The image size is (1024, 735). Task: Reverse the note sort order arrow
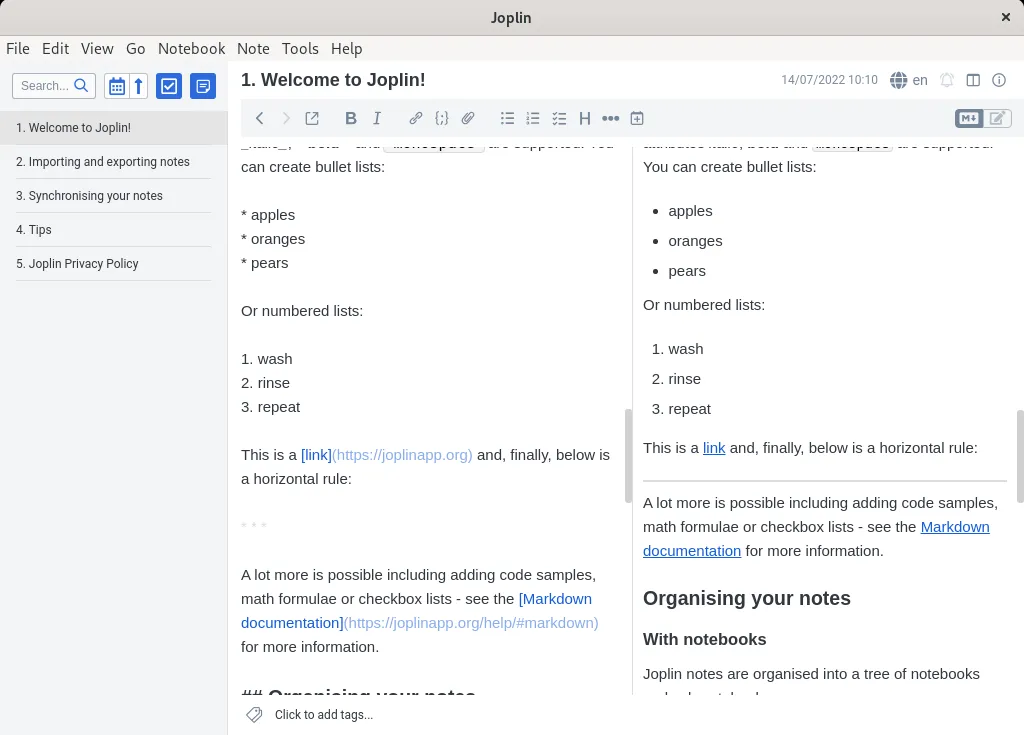click(139, 86)
